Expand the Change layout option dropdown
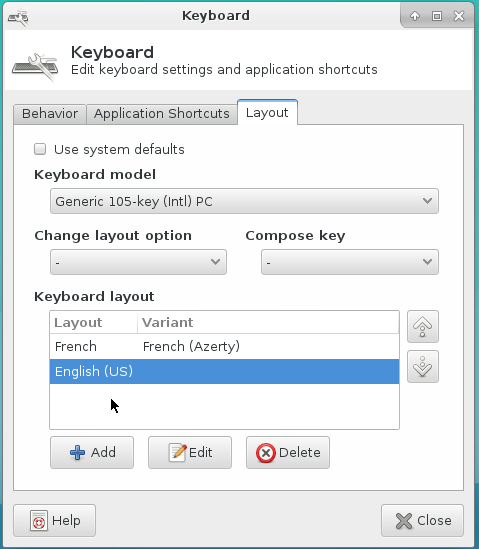 click(138, 262)
